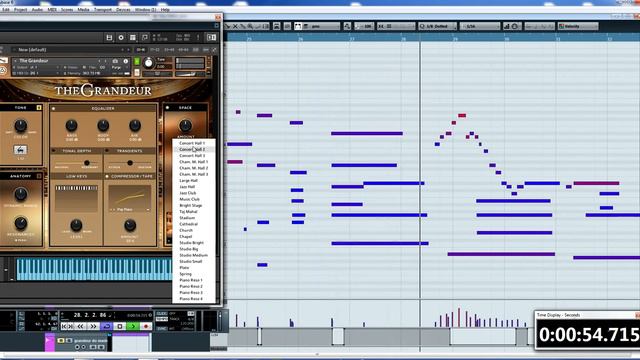Click the Tonal Depth slider handle
640x360 pixels.
point(87,163)
